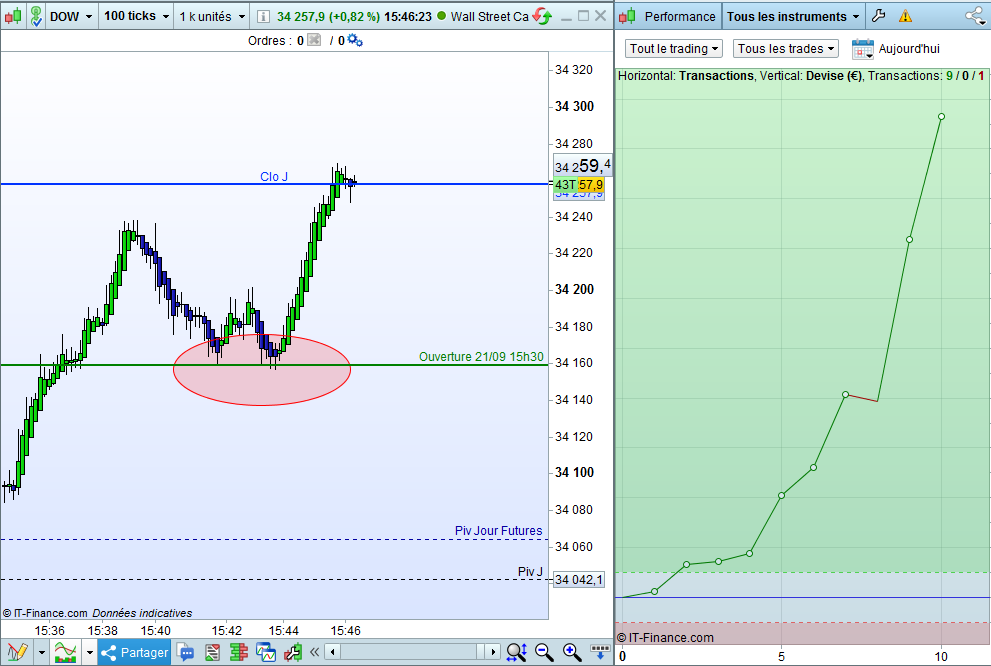Click the green market status dot
The image size is (991, 666).
(x=441, y=16)
